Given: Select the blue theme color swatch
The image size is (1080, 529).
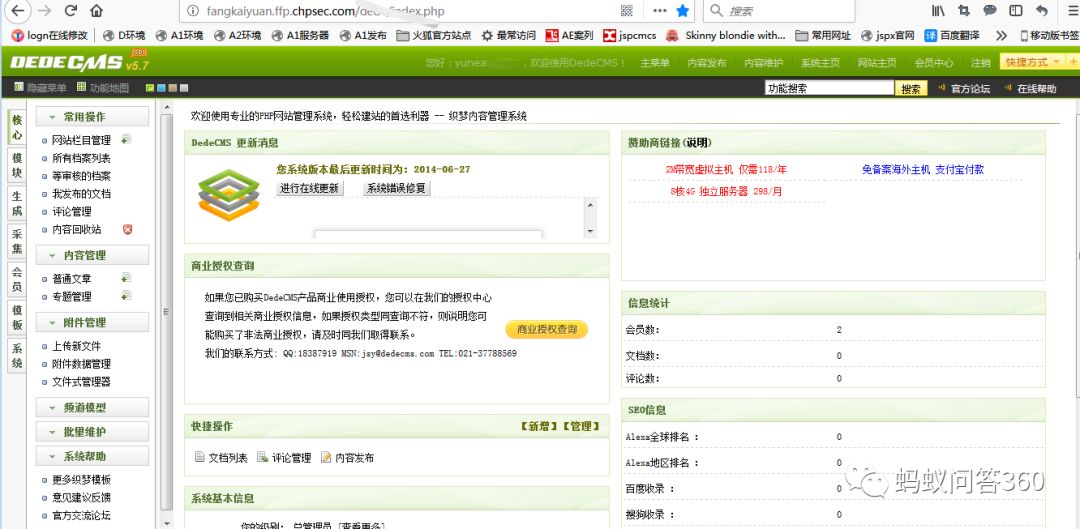Looking at the screenshot, I should (162, 88).
